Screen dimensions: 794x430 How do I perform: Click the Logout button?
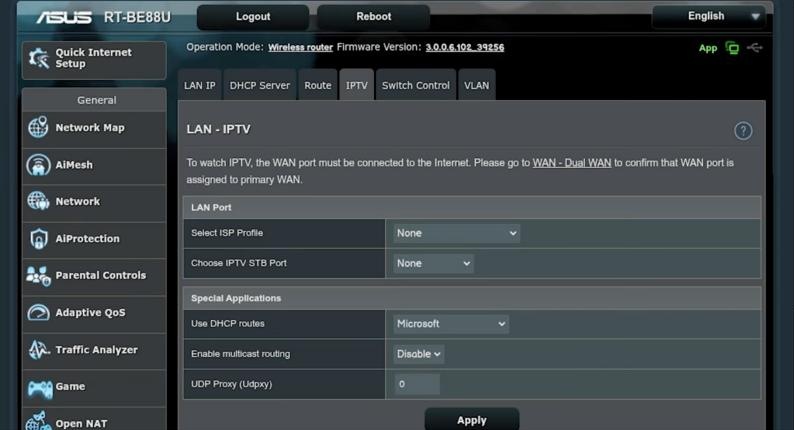tap(253, 17)
